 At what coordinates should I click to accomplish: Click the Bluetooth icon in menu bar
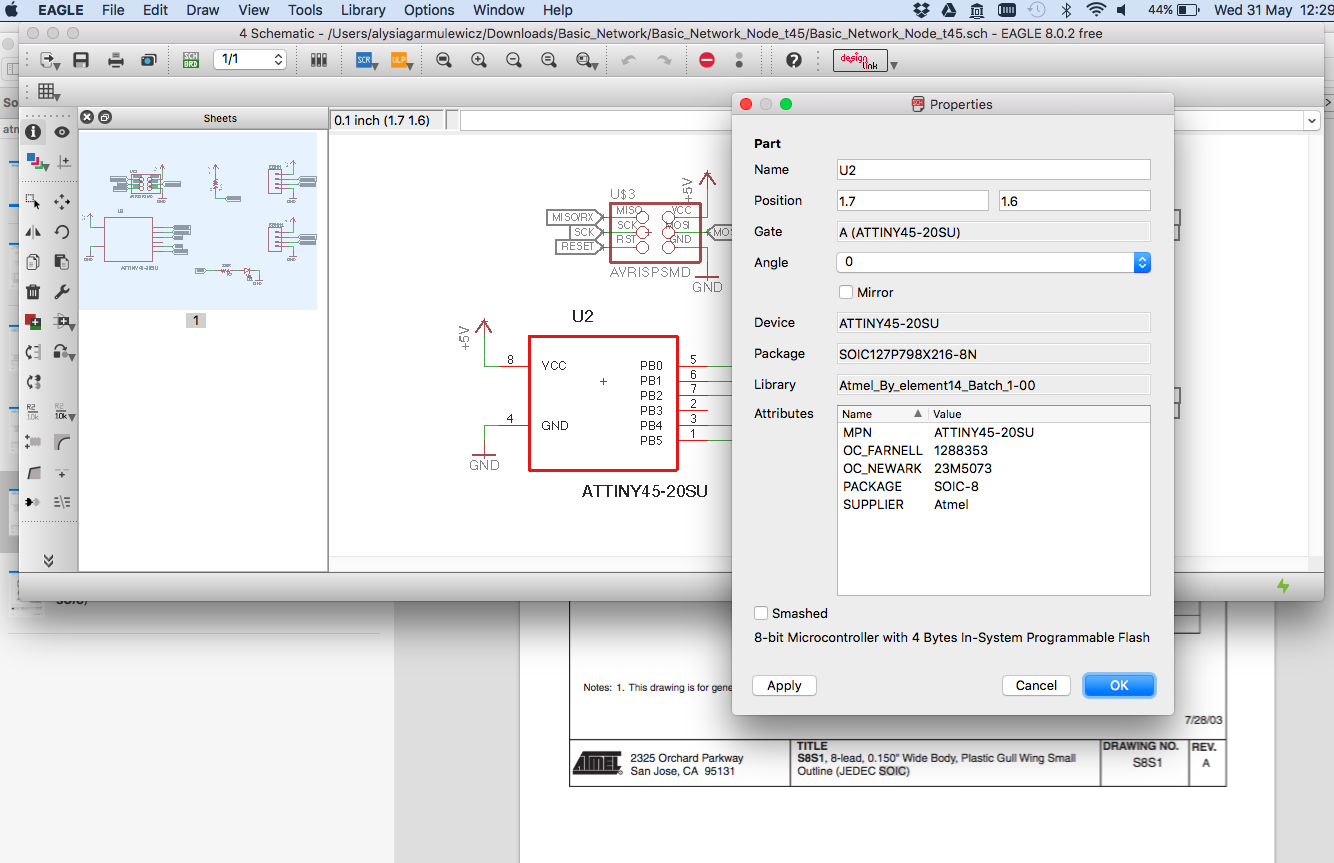(x=1066, y=10)
